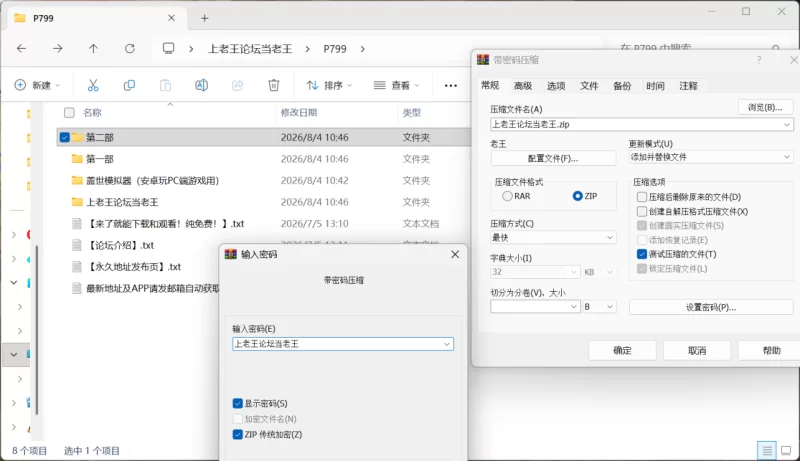Open the 排序 sort menu

[329, 85]
